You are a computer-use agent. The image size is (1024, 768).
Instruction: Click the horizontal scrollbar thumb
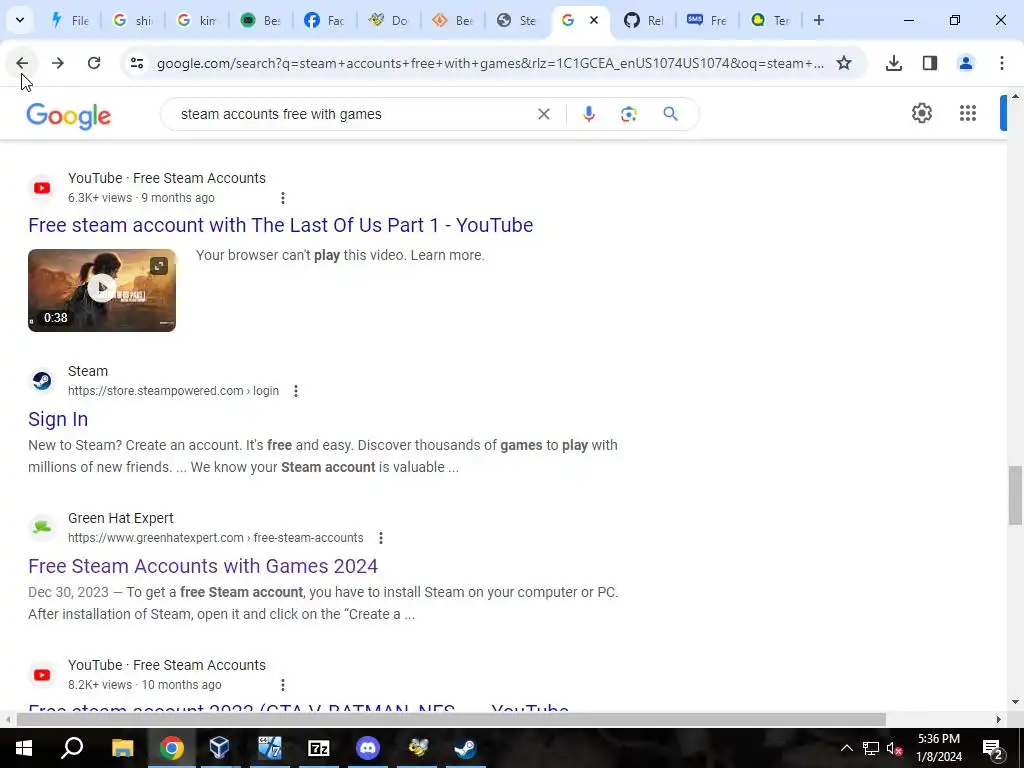pyautogui.click(x=451, y=720)
